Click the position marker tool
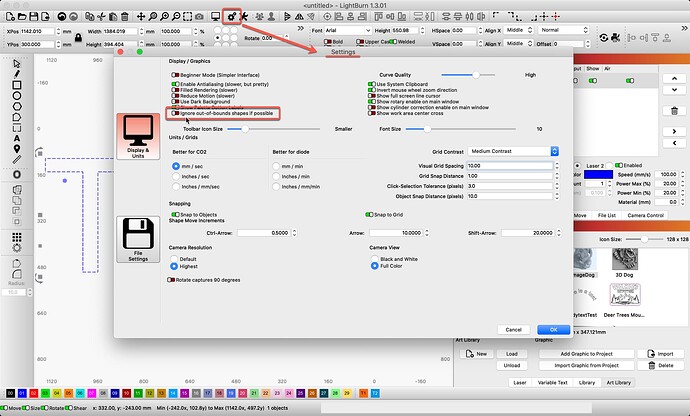690x416 pixels. (17, 160)
